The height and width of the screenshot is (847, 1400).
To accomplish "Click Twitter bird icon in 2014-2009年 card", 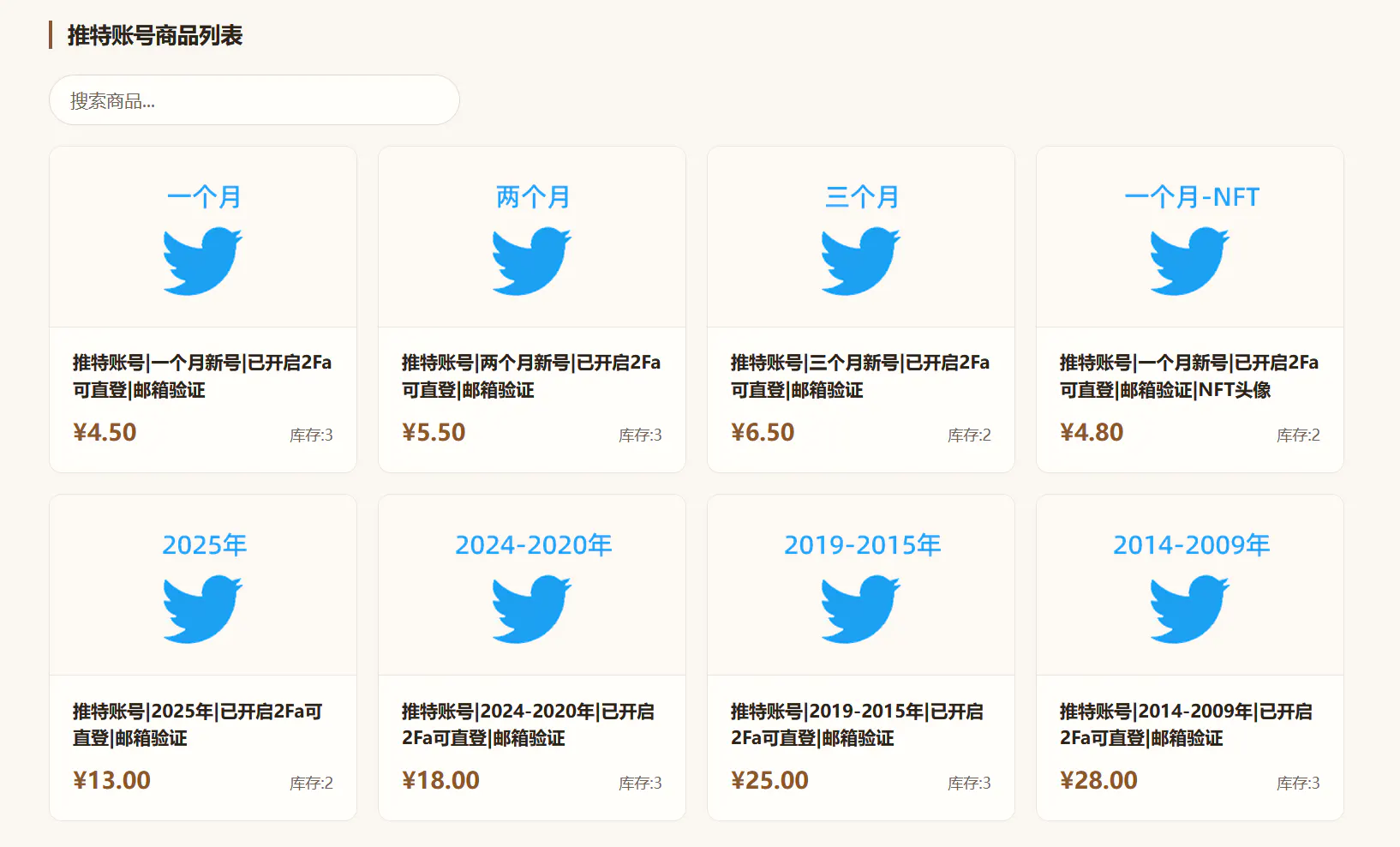I will click(1190, 609).
